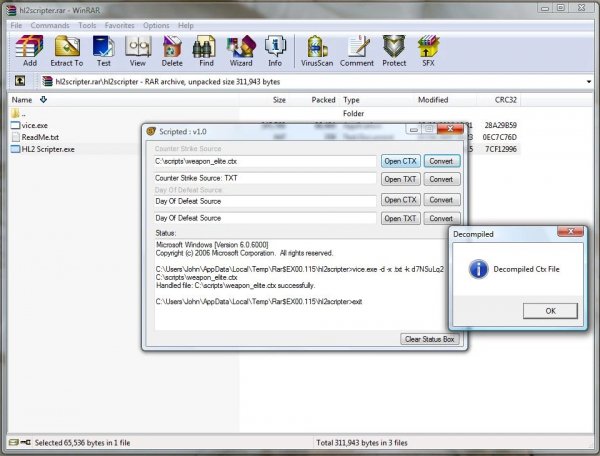Click OK in the Decompiled dialog
The image size is (600, 456).
pyautogui.click(x=550, y=311)
